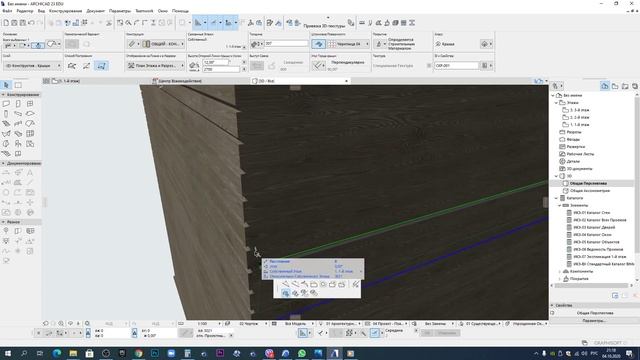This screenshot has height=360, width=640.
Task: Click the Undo toolbar icon
Action: pos(31,23)
